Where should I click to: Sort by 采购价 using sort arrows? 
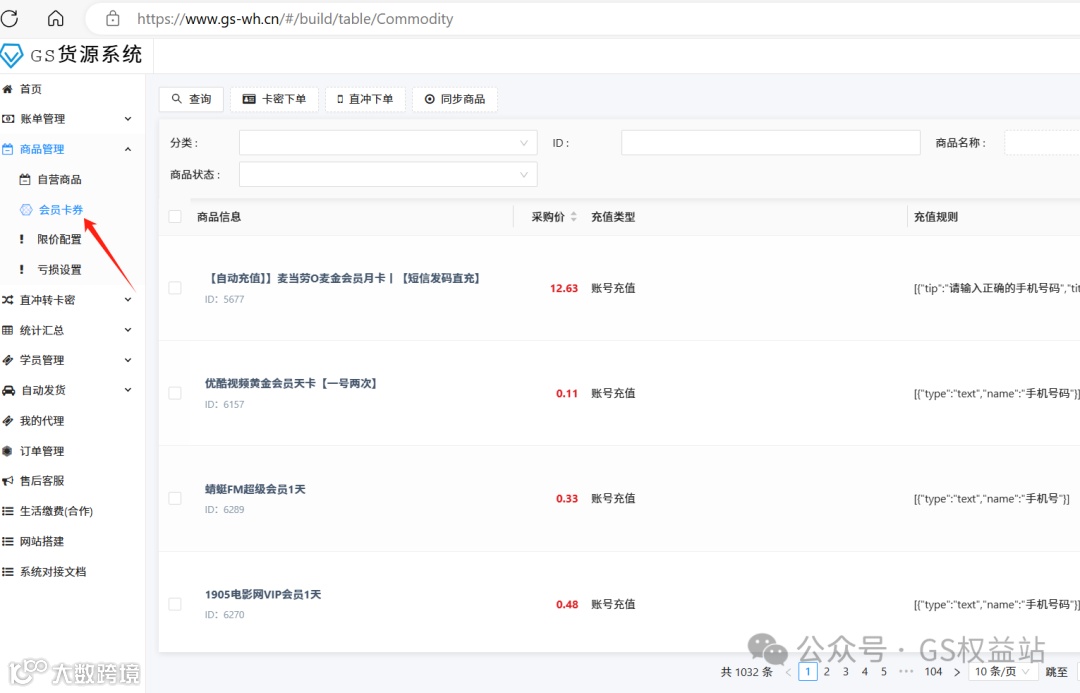[573, 216]
